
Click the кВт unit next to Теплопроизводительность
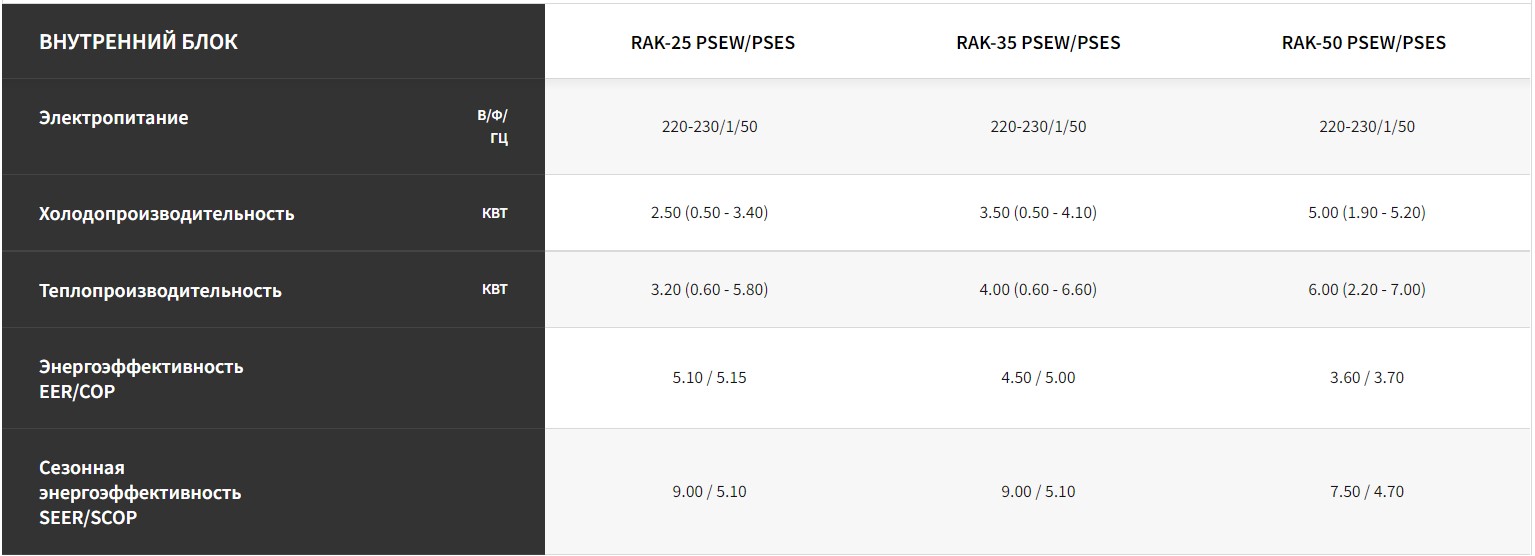[x=494, y=290]
